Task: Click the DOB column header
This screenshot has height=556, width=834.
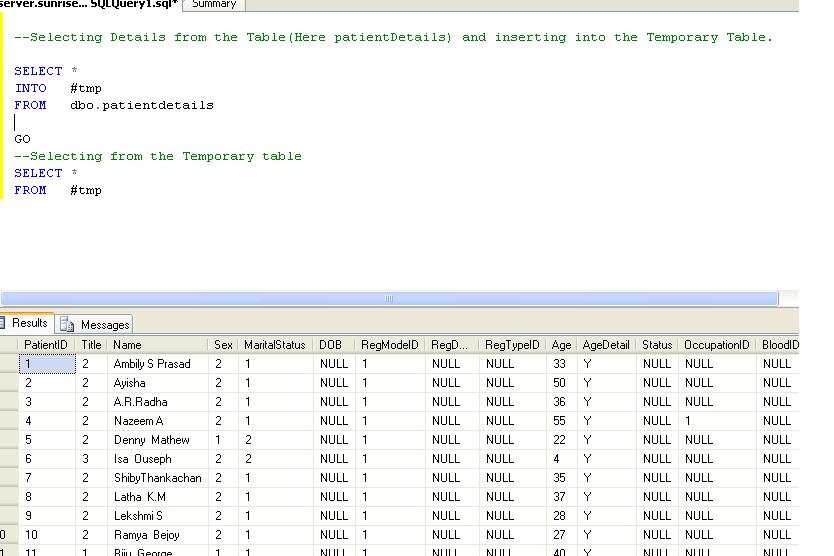Action: tap(334, 345)
